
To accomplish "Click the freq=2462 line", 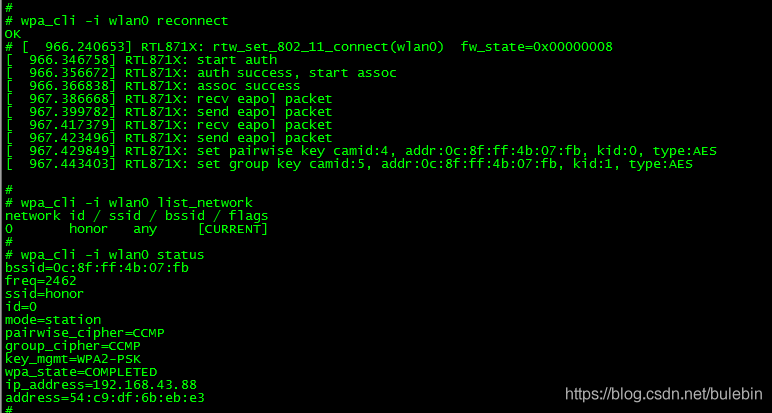I will click(x=41, y=281).
